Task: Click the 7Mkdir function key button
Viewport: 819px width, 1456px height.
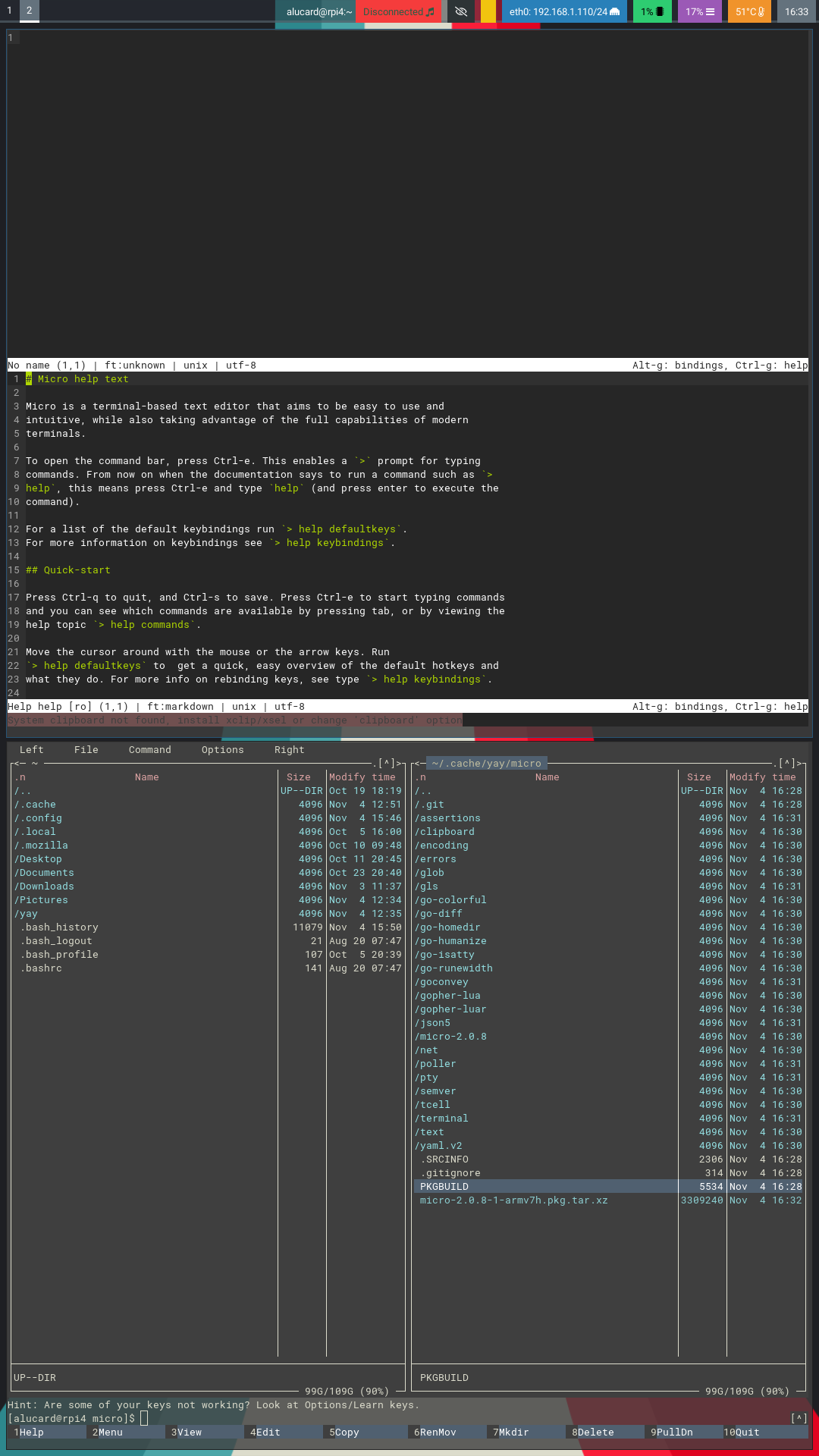Action: (x=526, y=1432)
